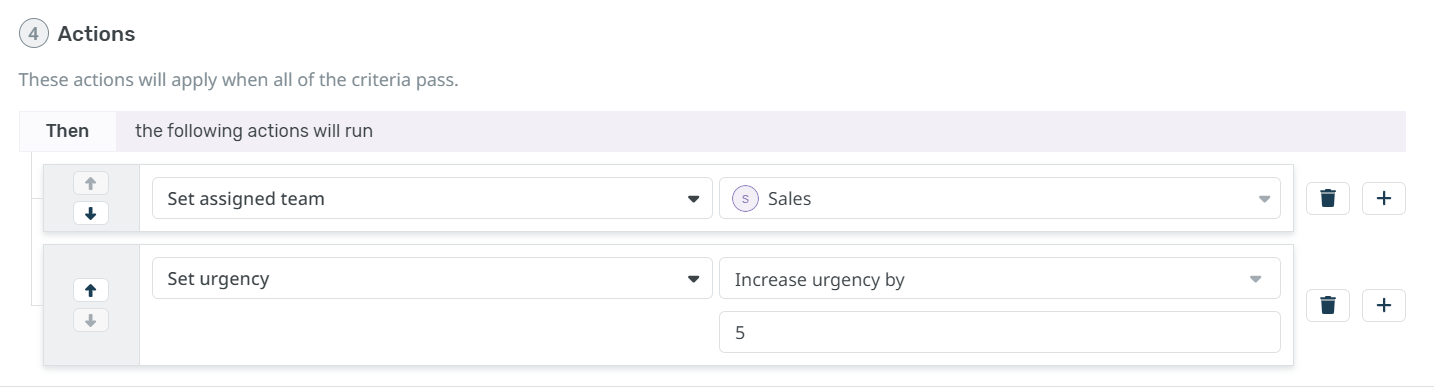Click the criteria pass description text
The width and height of the screenshot is (1434, 387).
[x=238, y=80]
